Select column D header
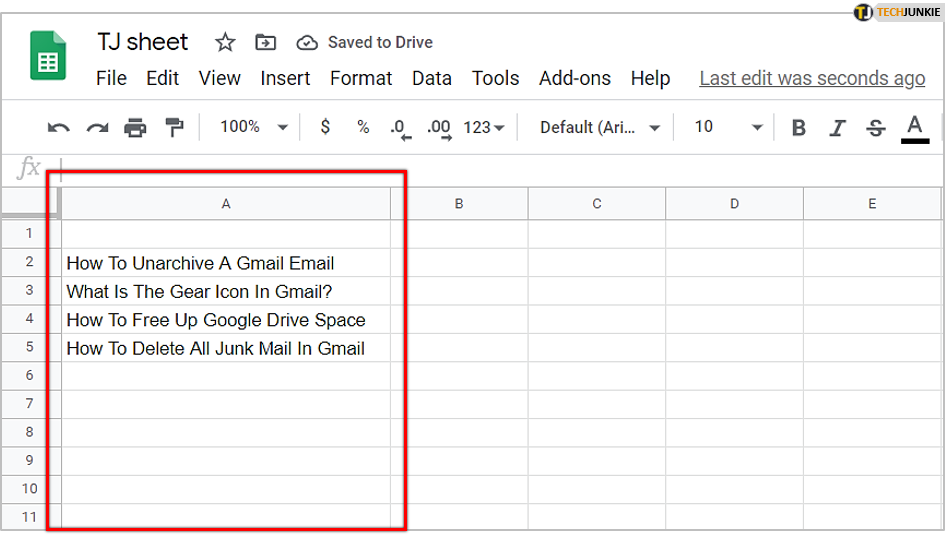The image size is (948, 536). [x=735, y=204]
